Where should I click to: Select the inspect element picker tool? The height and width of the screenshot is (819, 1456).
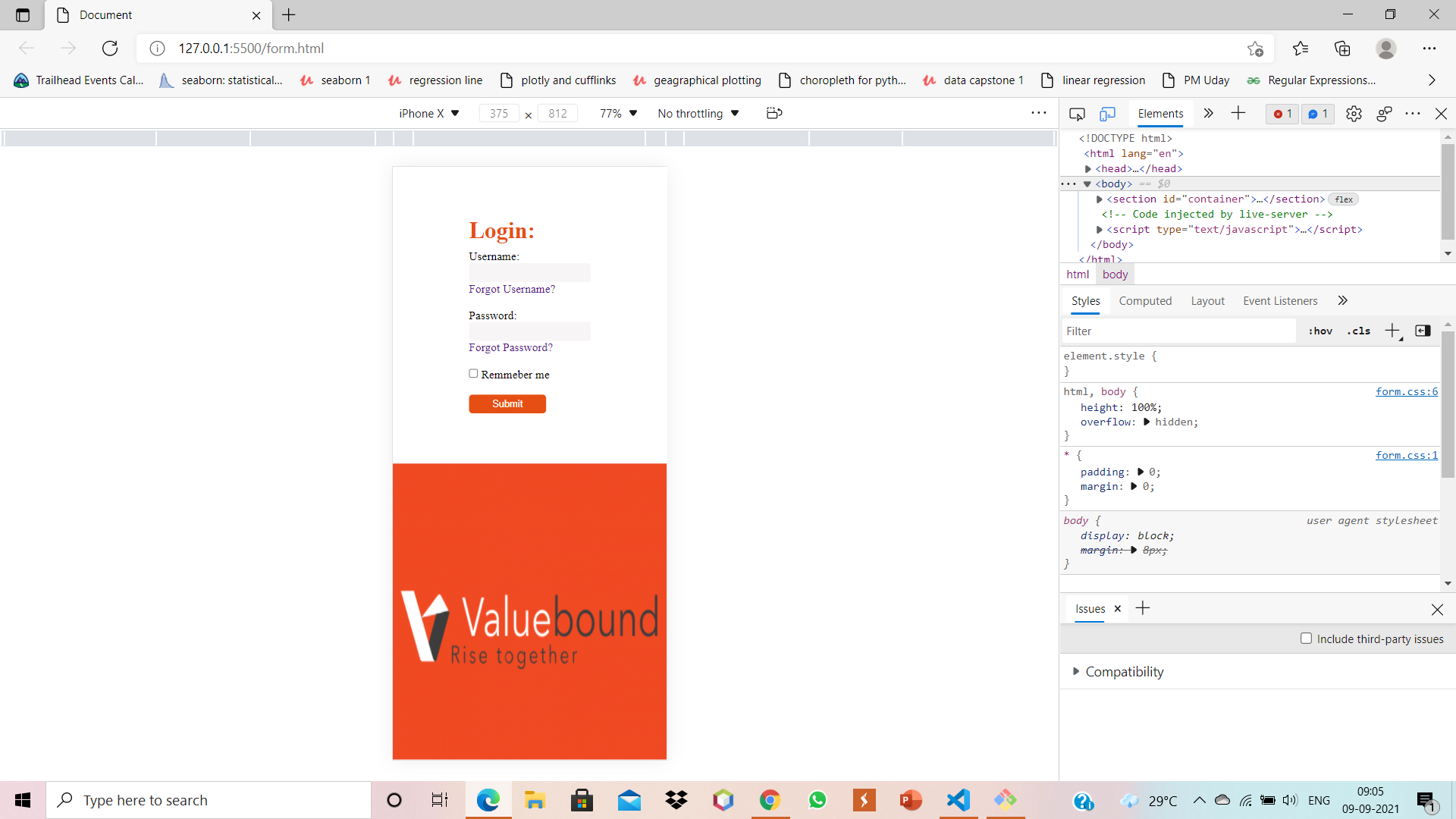click(1076, 114)
